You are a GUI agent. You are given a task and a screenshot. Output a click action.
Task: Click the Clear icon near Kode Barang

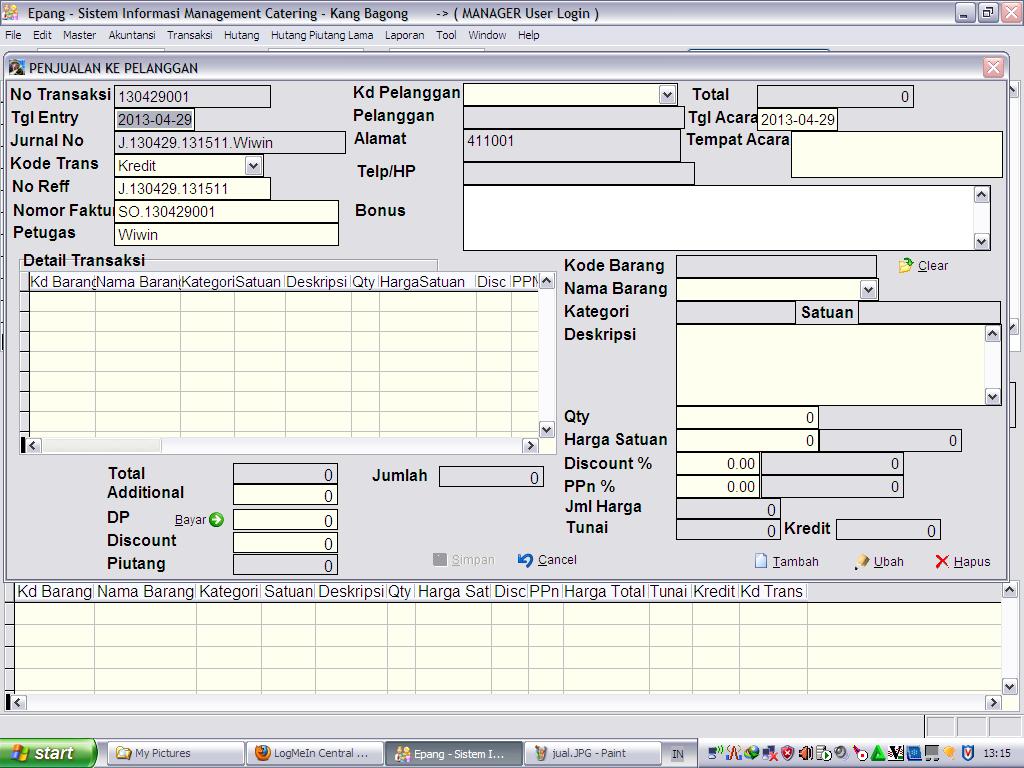[906, 266]
